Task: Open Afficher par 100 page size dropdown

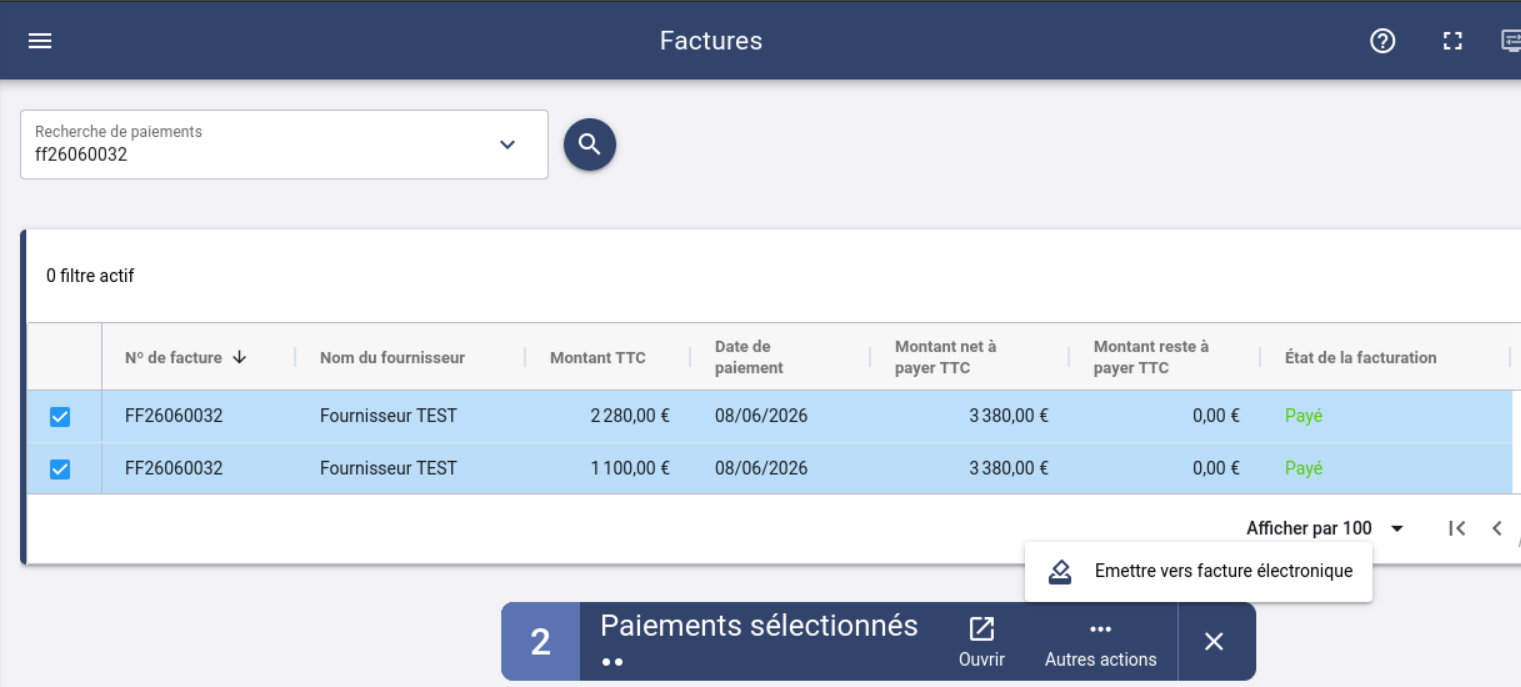Action: coord(1325,528)
